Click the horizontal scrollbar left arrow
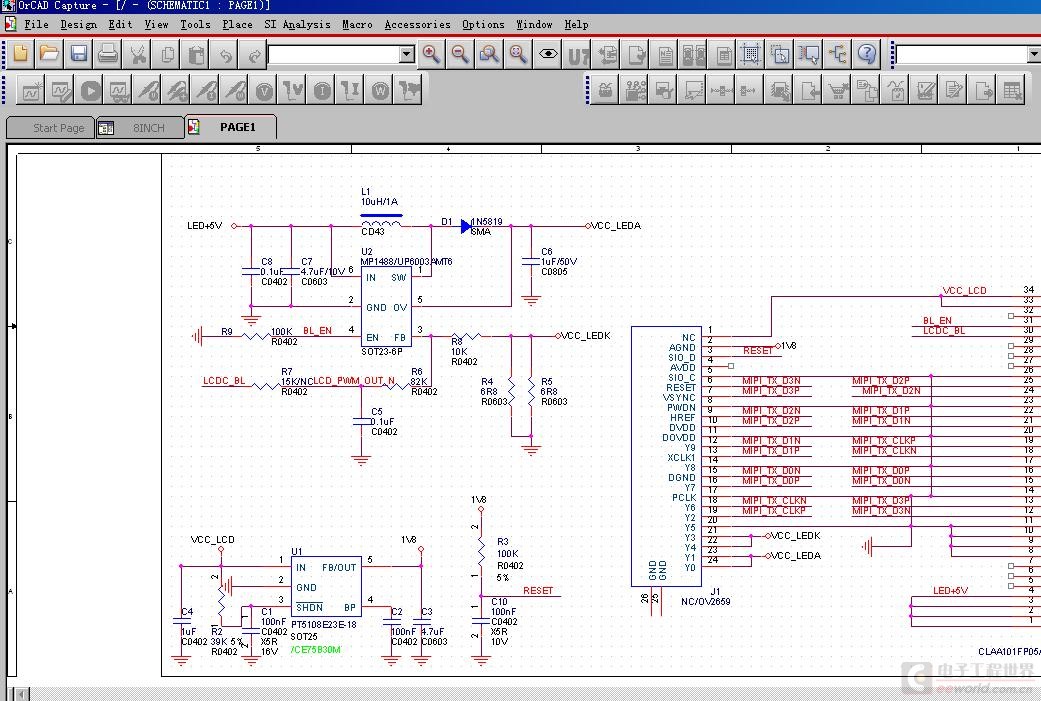 coord(22,694)
